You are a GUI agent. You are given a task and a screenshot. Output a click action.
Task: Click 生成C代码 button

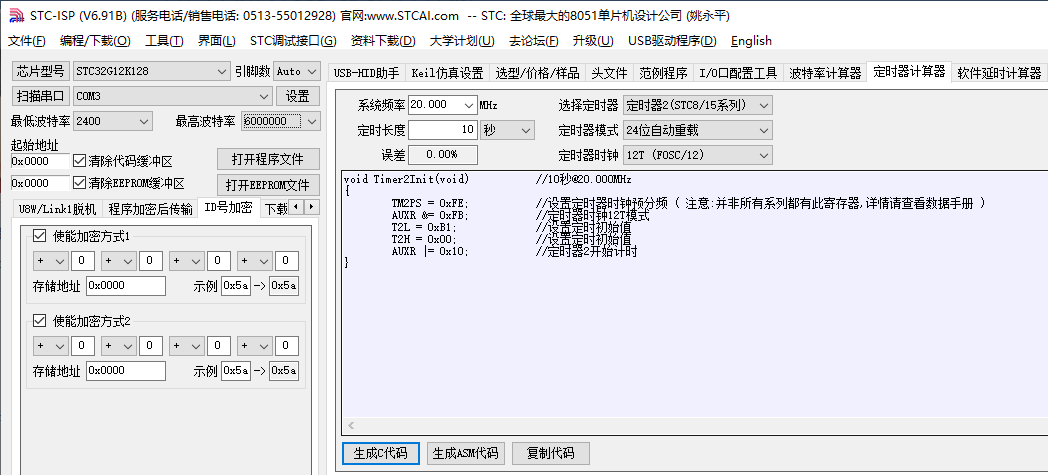click(x=380, y=453)
